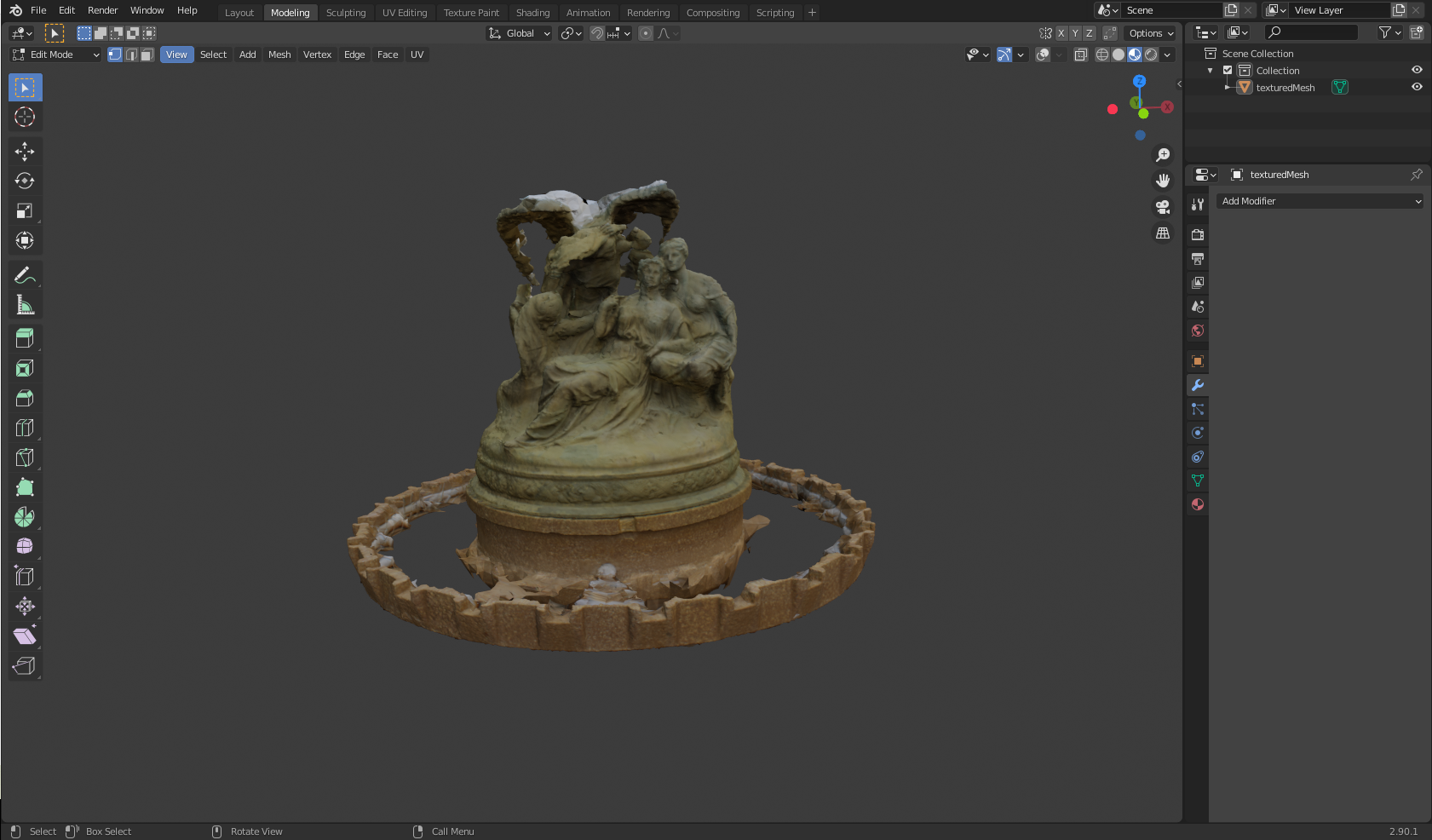Choose the Edge Slide tool
Viewport: 1432px width, 840px height.
coord(25,576)
